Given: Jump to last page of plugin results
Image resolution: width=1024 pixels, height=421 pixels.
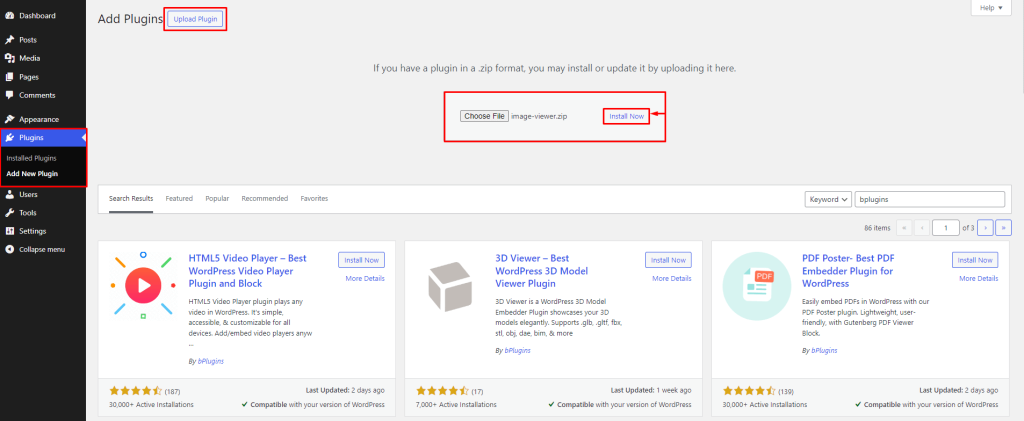Looking at the screenshot, I should click(1003, 227).
